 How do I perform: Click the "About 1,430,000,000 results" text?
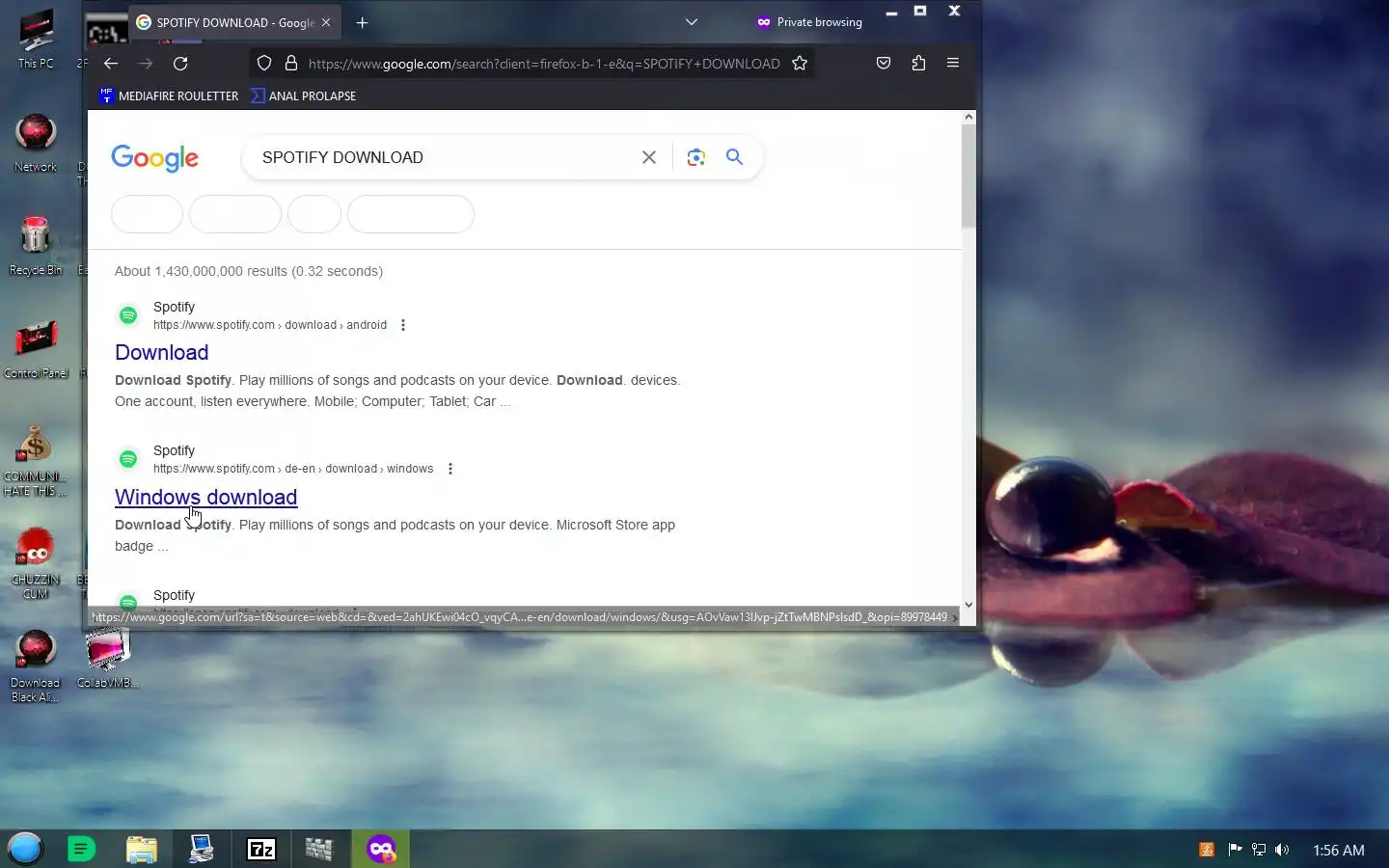point(249,271)
